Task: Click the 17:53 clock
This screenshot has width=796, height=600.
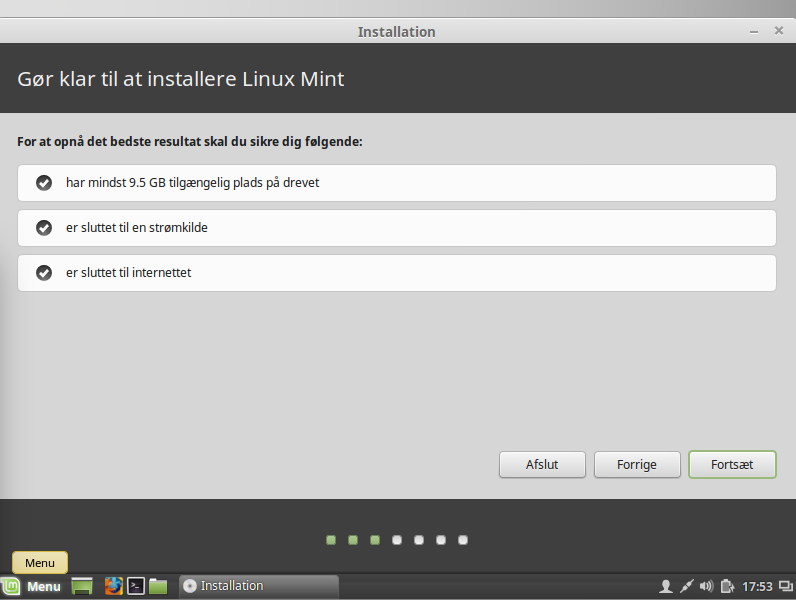Action: tap(757, 587)
